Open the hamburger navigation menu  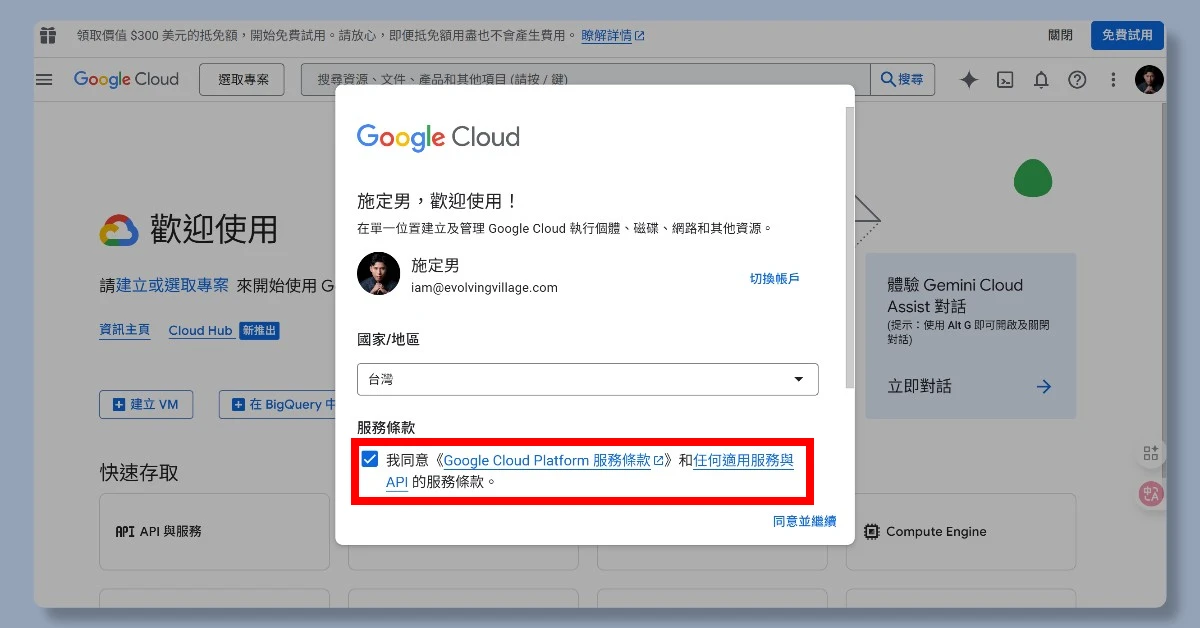pyautogui.click(x=44, y=80)
